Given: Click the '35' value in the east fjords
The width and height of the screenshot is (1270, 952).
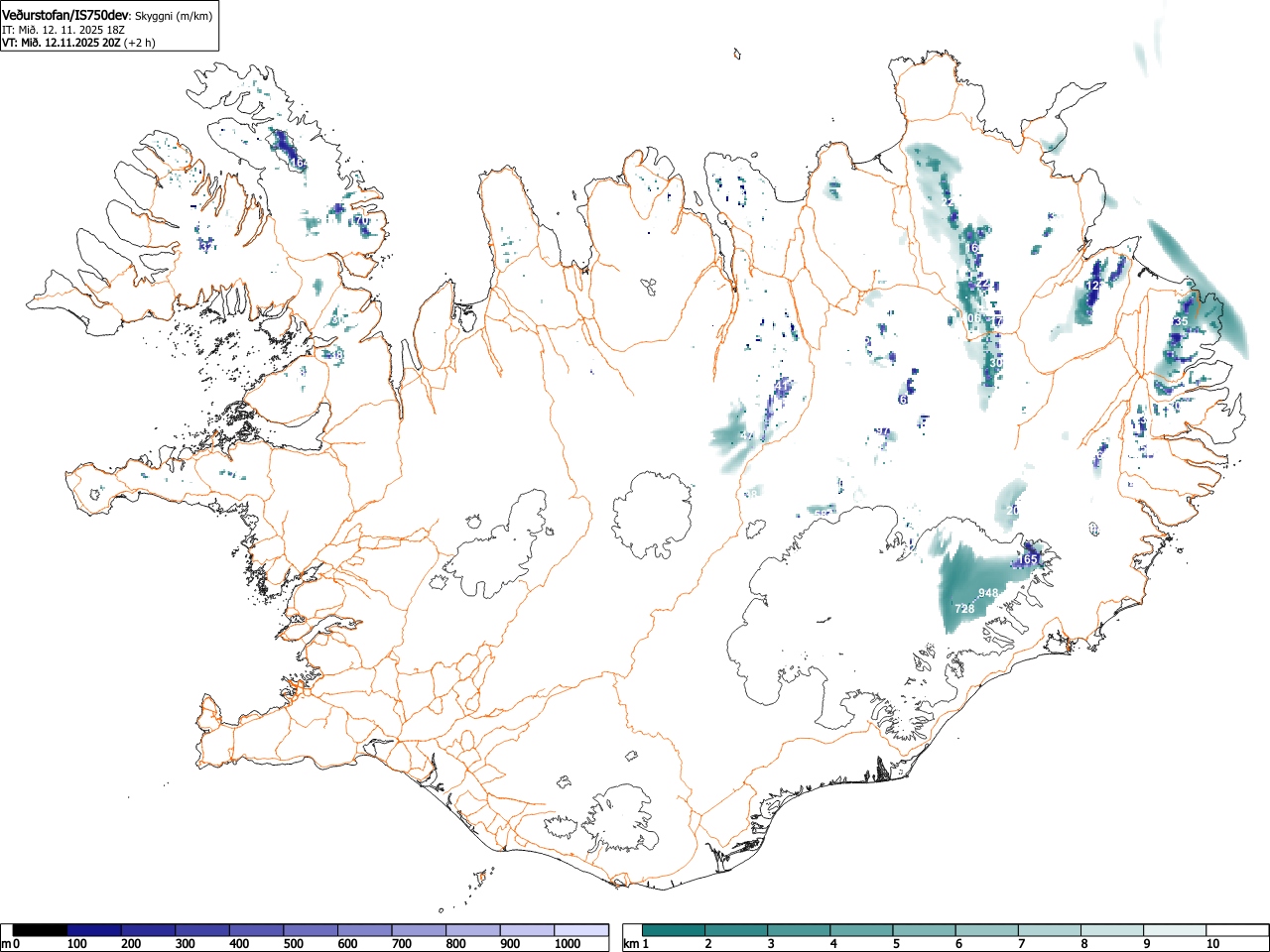Looking at the screenshot, I should coord(1181,321).
